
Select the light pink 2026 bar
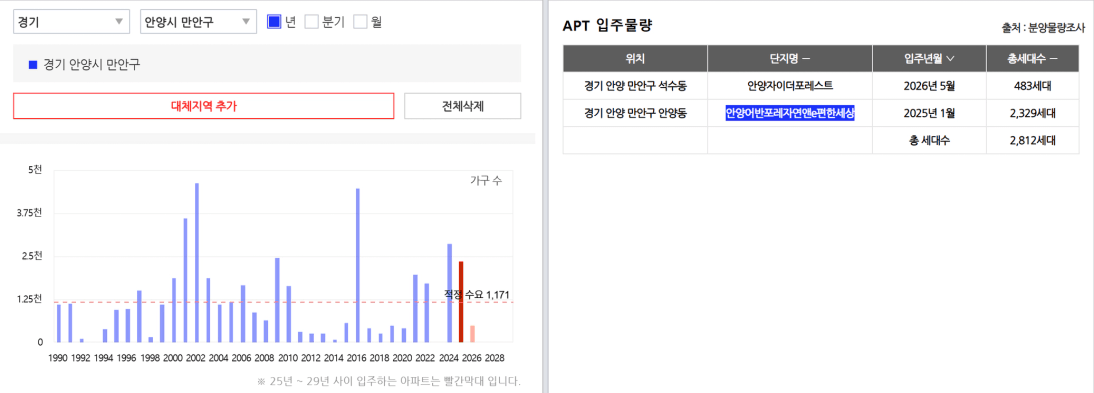[x=472, y=334]
